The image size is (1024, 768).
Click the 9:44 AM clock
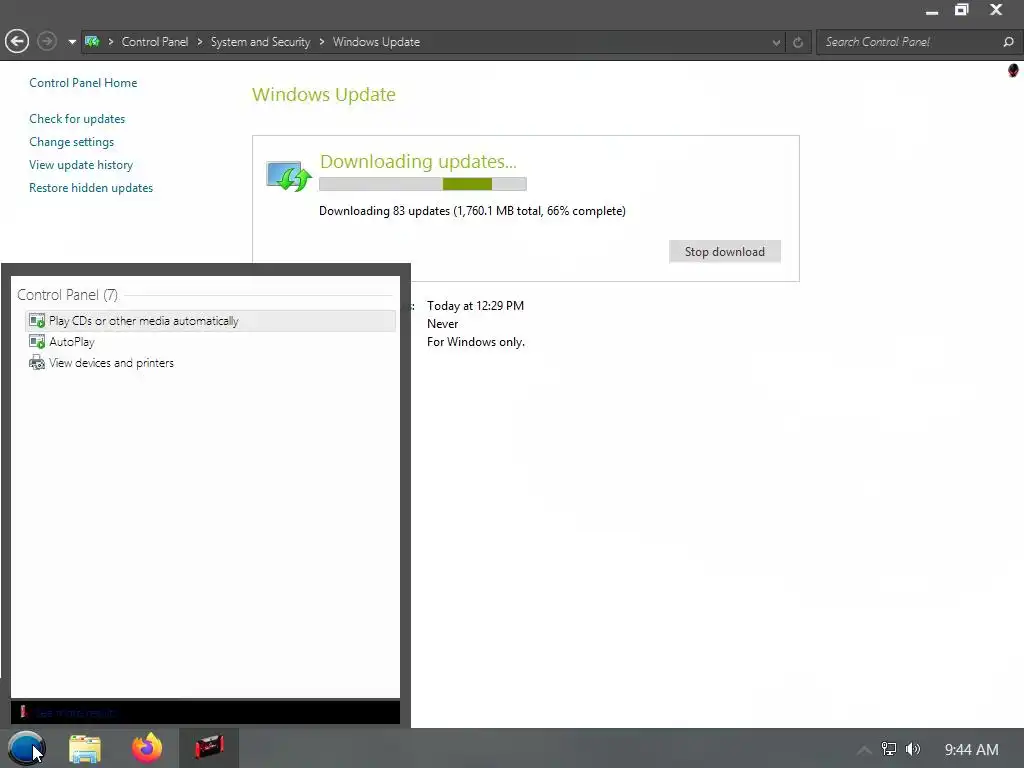pos(971,750)
